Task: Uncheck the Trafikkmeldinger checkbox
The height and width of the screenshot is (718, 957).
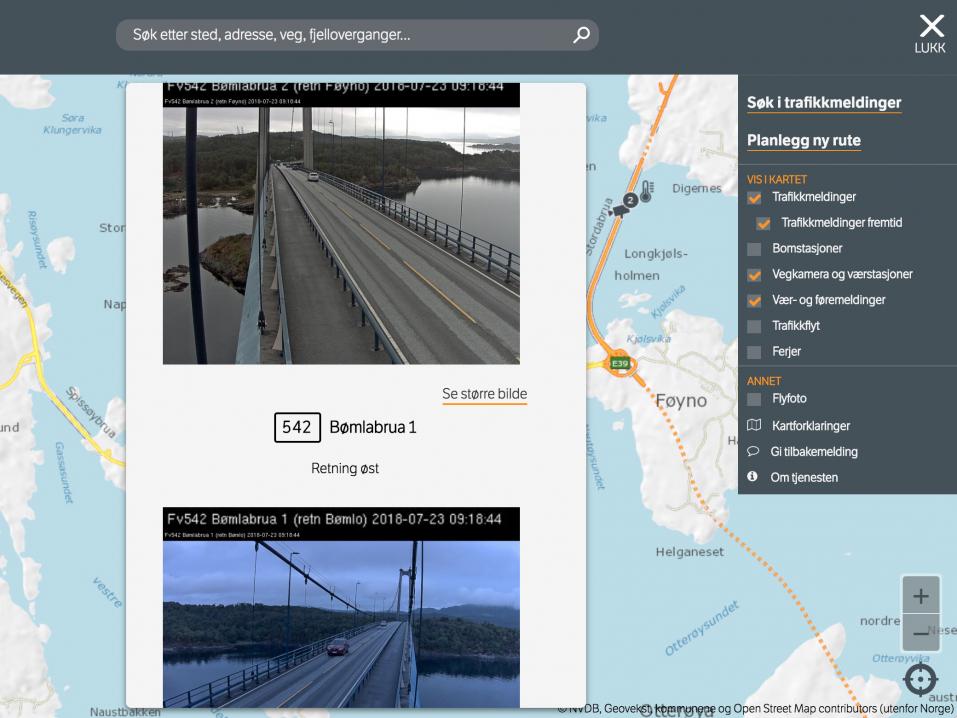Action: [x=755, y=198]
